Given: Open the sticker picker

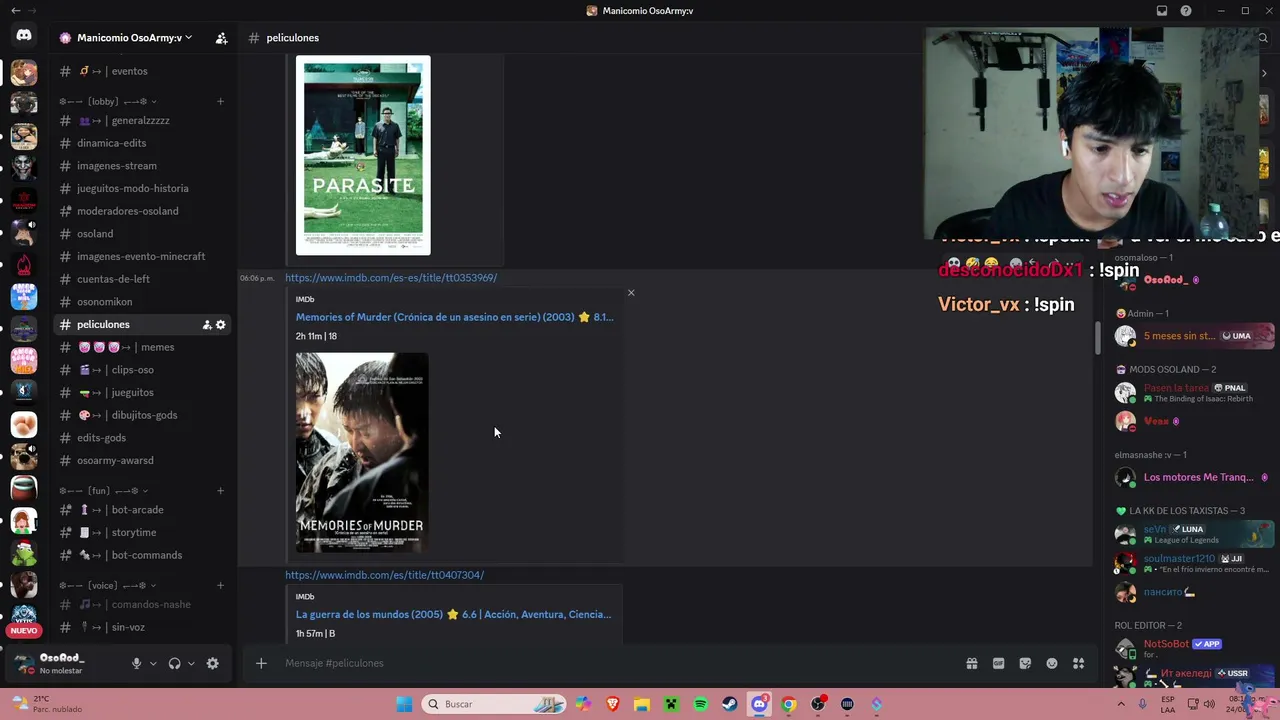Looking at the screenshot, I should [1025, 663].
